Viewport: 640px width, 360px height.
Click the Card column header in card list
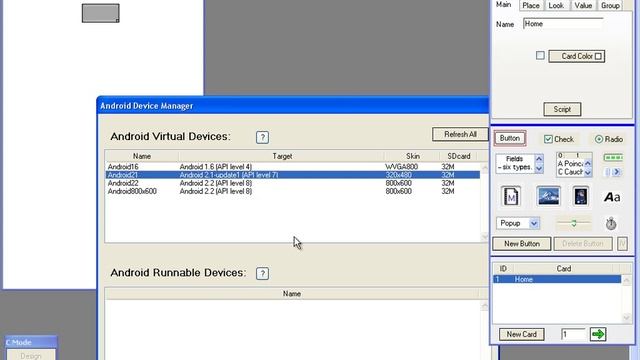click(563, 269)
